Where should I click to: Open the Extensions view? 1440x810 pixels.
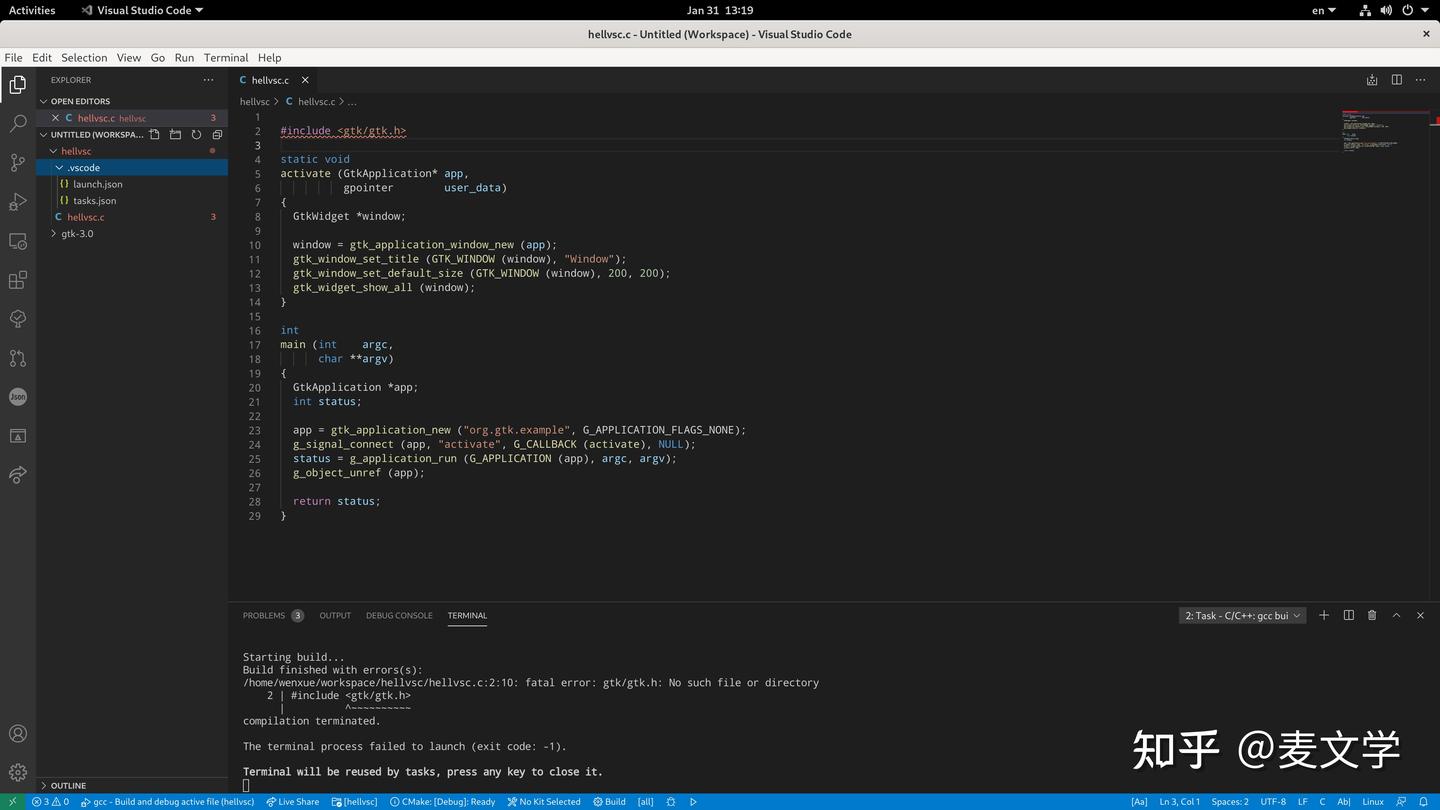(x=17, y=280)
